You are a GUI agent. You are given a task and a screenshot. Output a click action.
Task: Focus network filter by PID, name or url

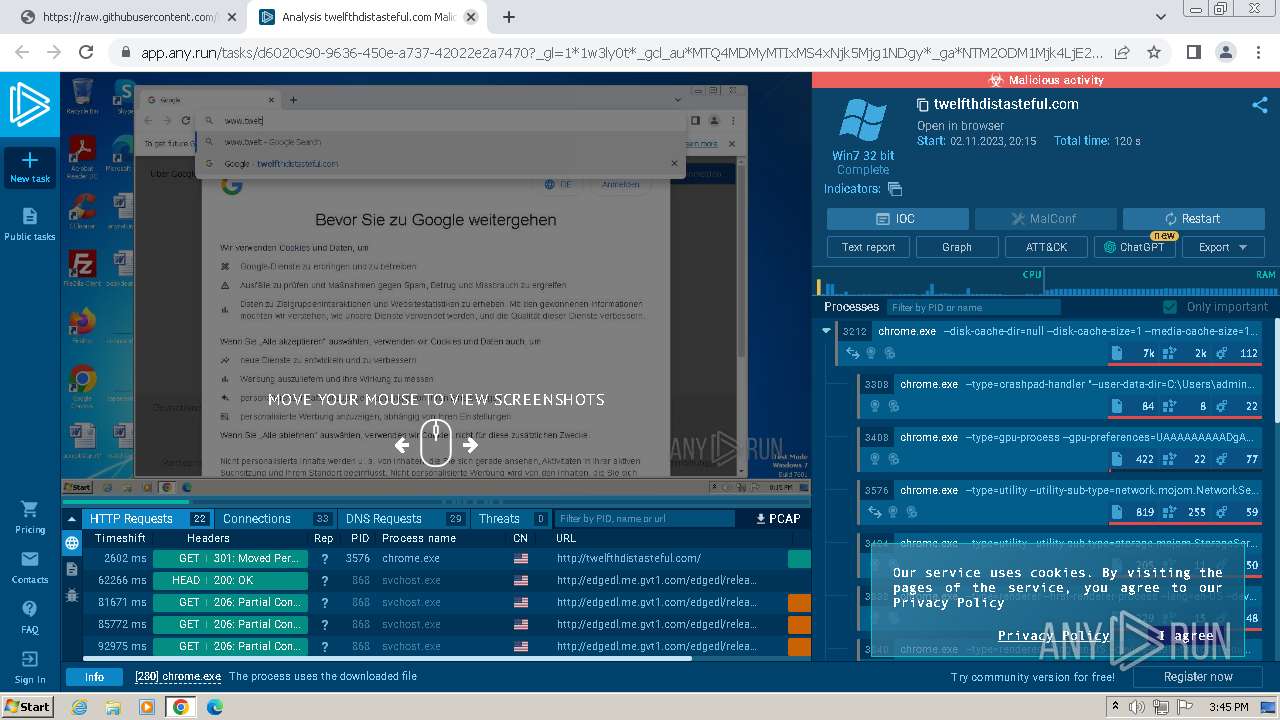click(645, 519)
